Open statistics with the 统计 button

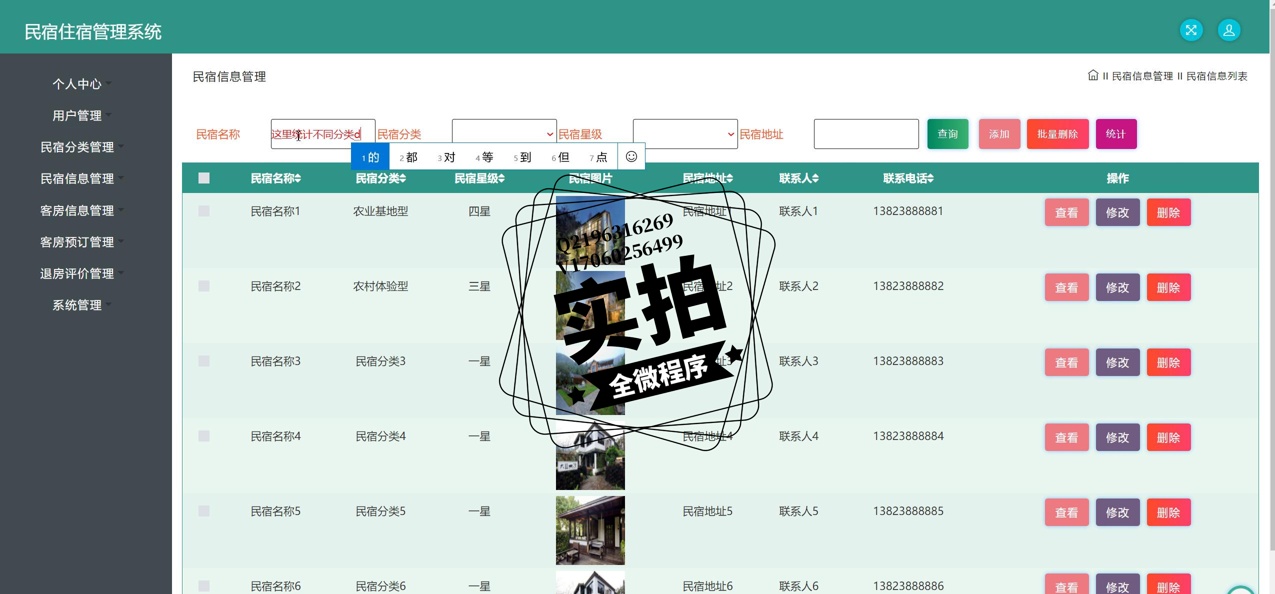coord(1116,134)
